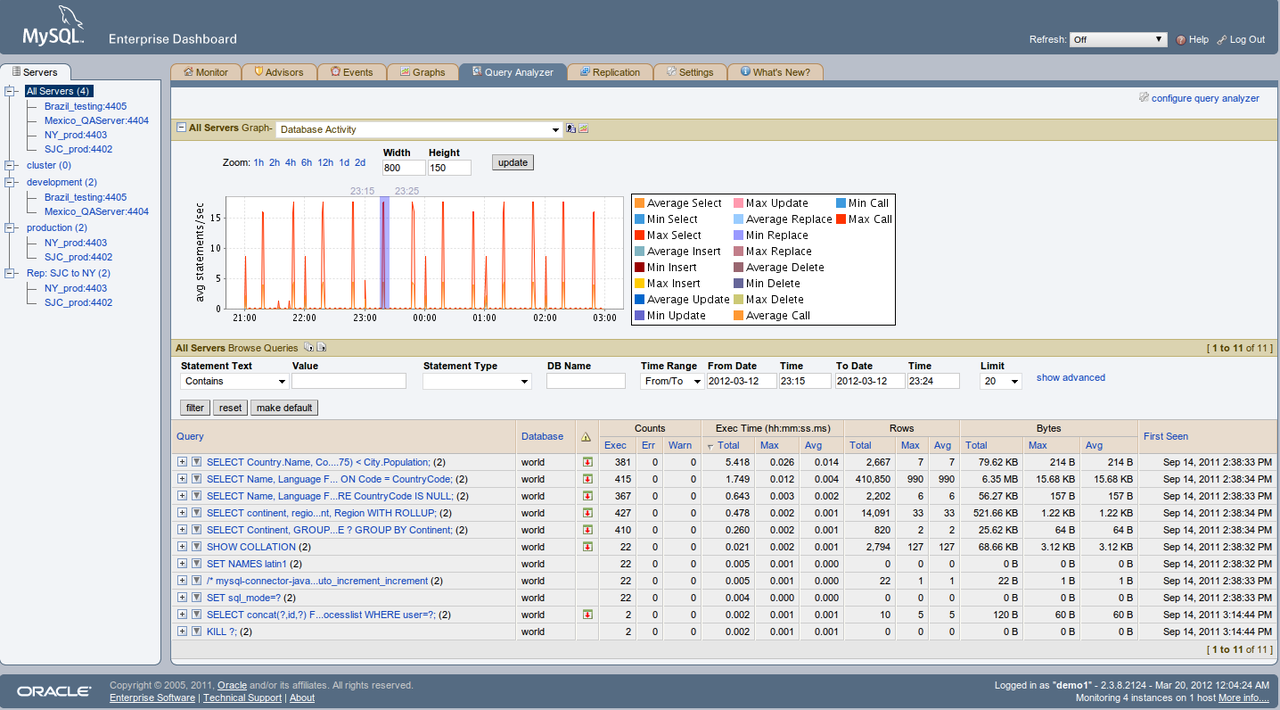The width and height of the screenshot is (1280, 710).
Task: Sort table by Exec count column
Action: point(615,445)
